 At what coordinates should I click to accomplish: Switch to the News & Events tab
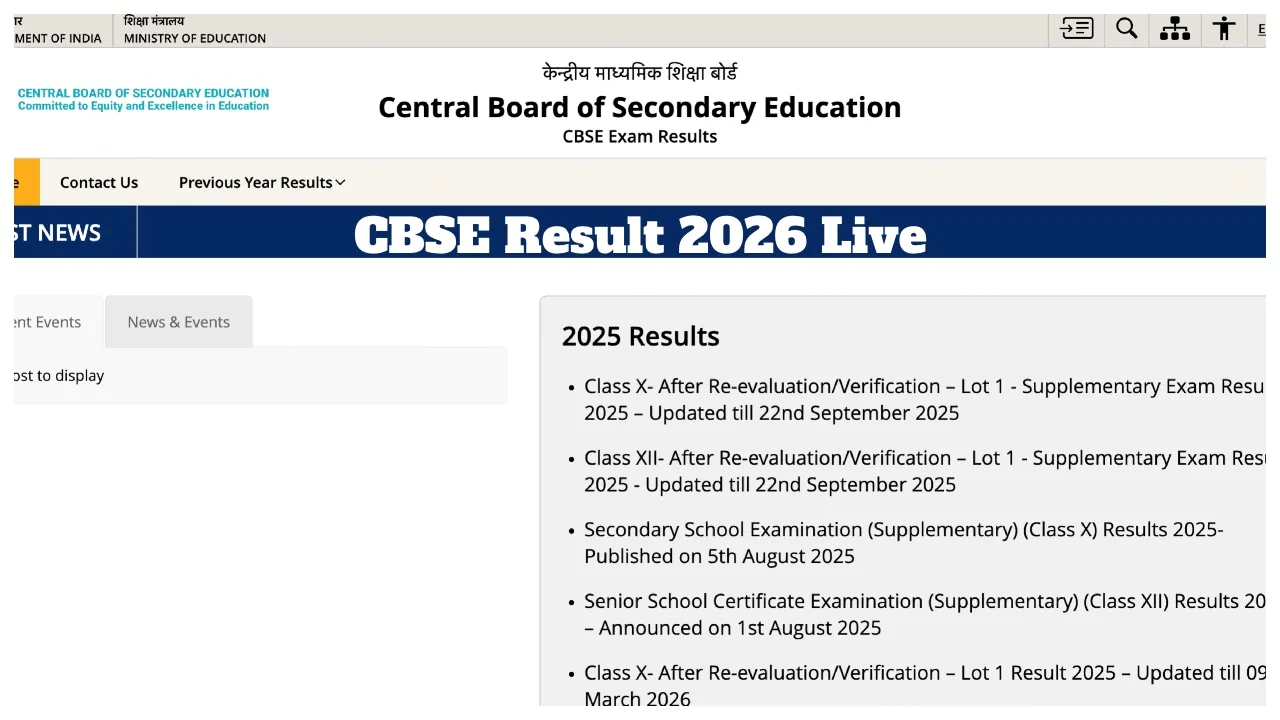tap(178, 321)
